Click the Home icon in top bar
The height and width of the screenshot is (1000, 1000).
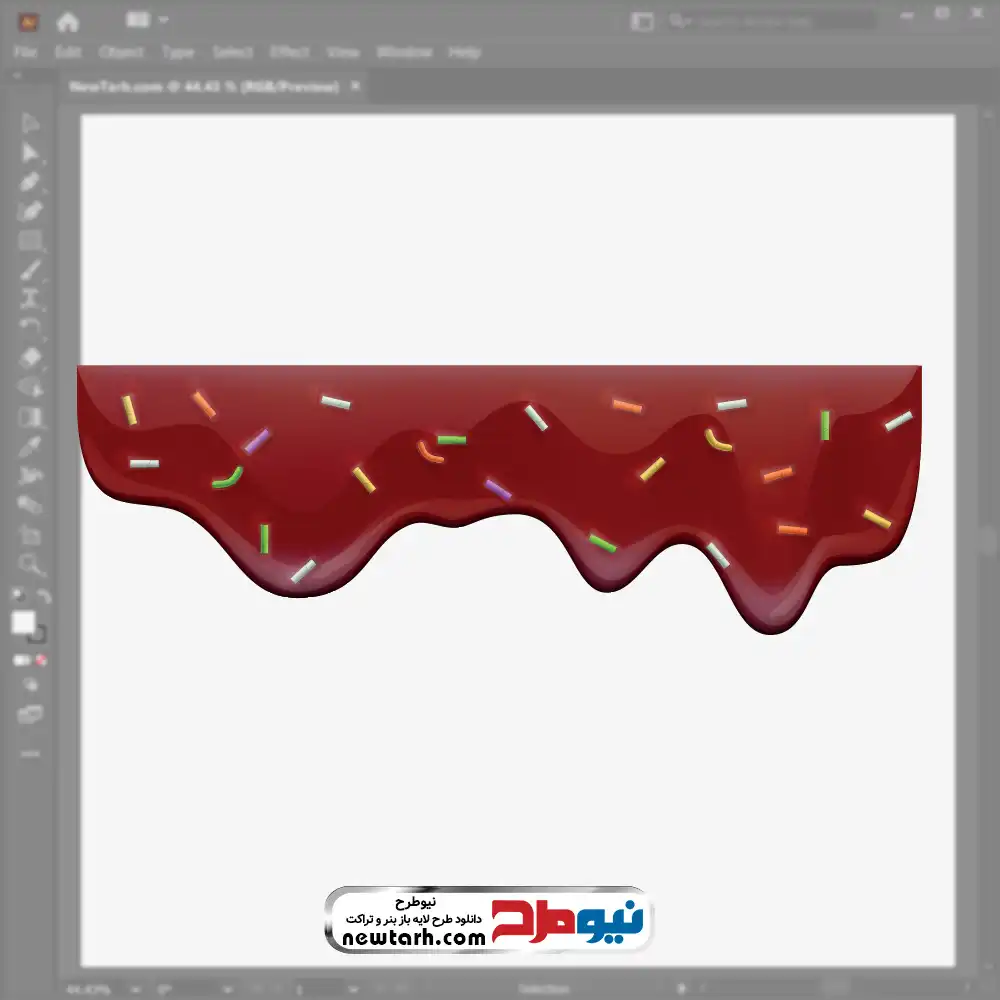(x=68, y=21)
